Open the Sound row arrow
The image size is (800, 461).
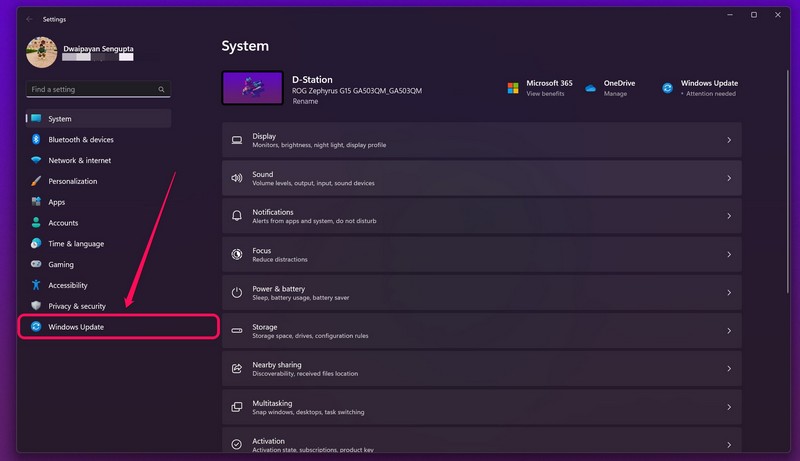(x=729, y=178)
